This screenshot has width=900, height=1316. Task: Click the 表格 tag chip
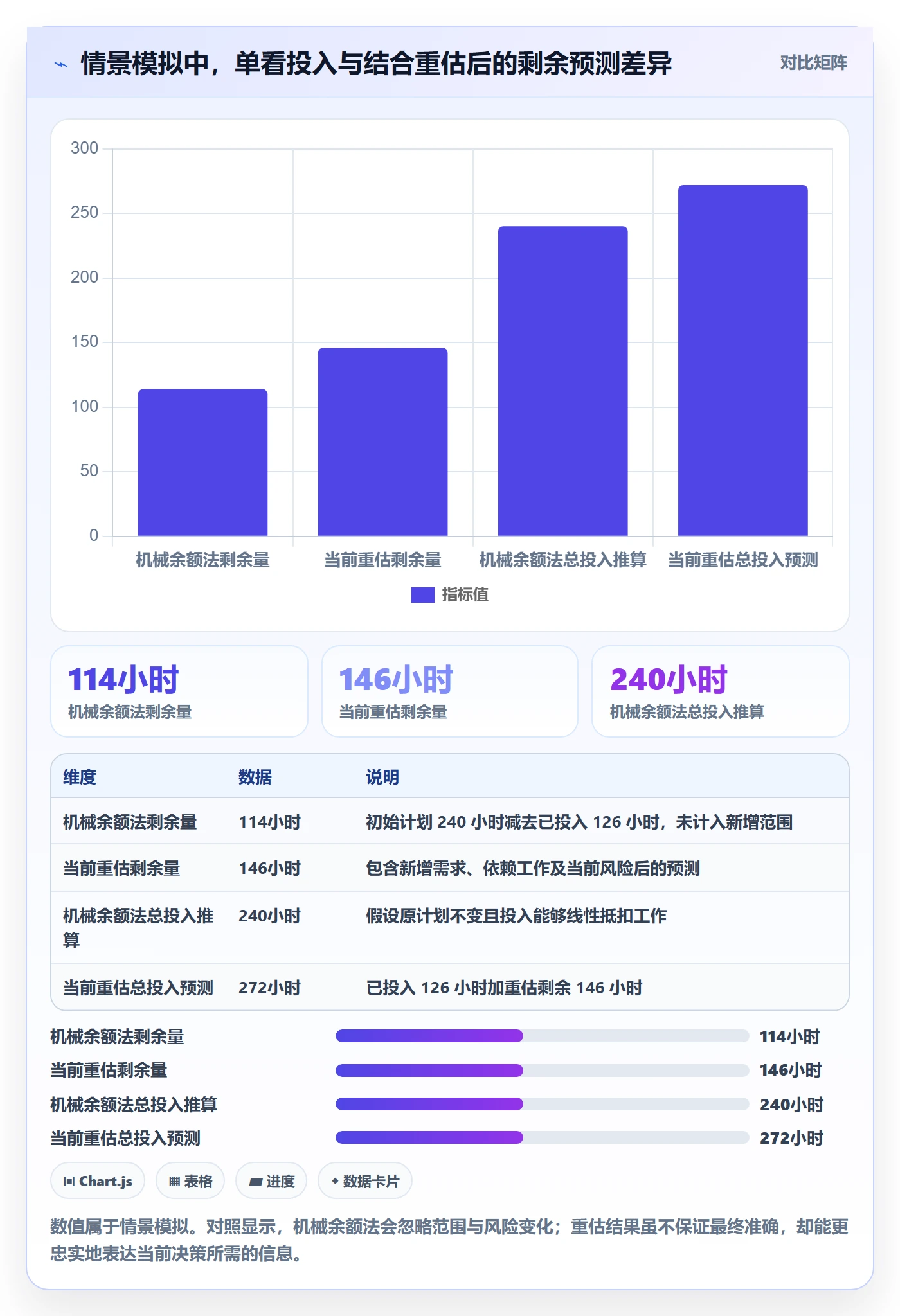(190, 1181)
